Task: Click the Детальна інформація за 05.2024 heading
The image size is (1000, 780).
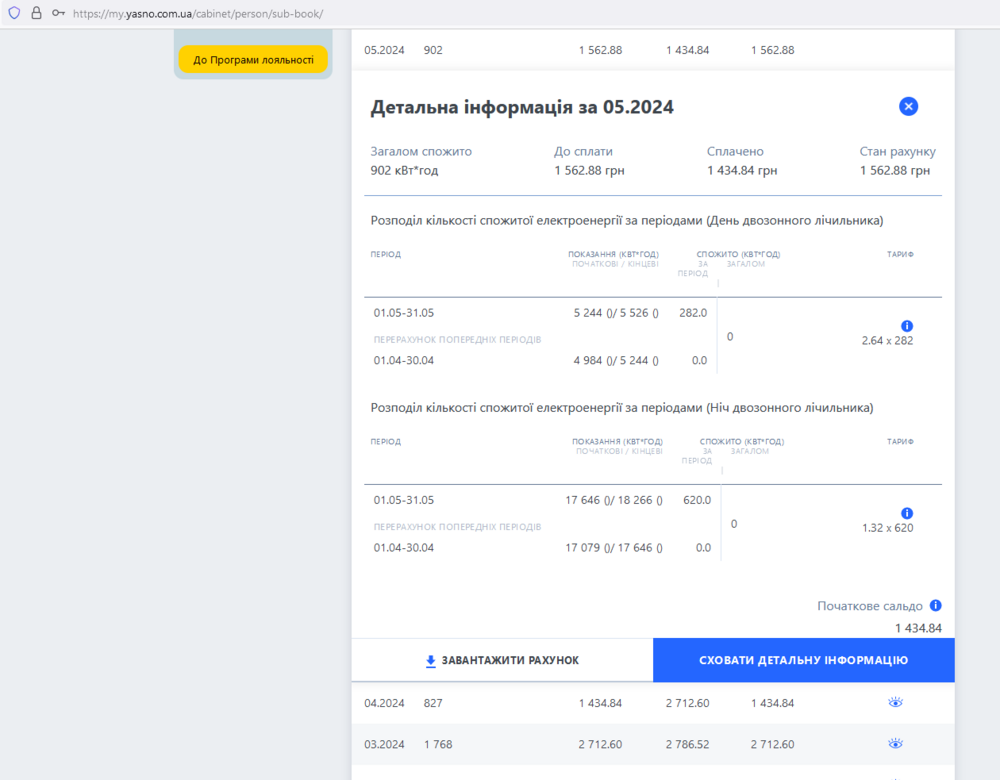Action: click(x=522, y=108)
